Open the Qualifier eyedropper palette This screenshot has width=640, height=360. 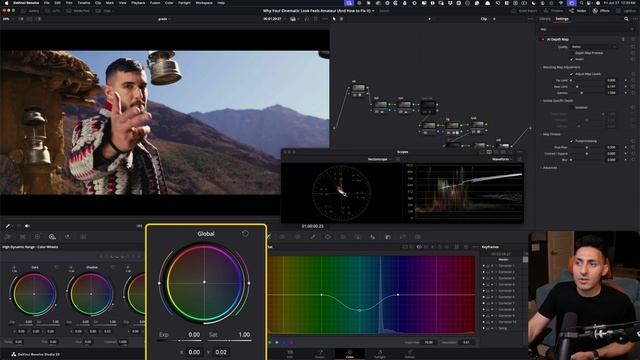point(313,237)
